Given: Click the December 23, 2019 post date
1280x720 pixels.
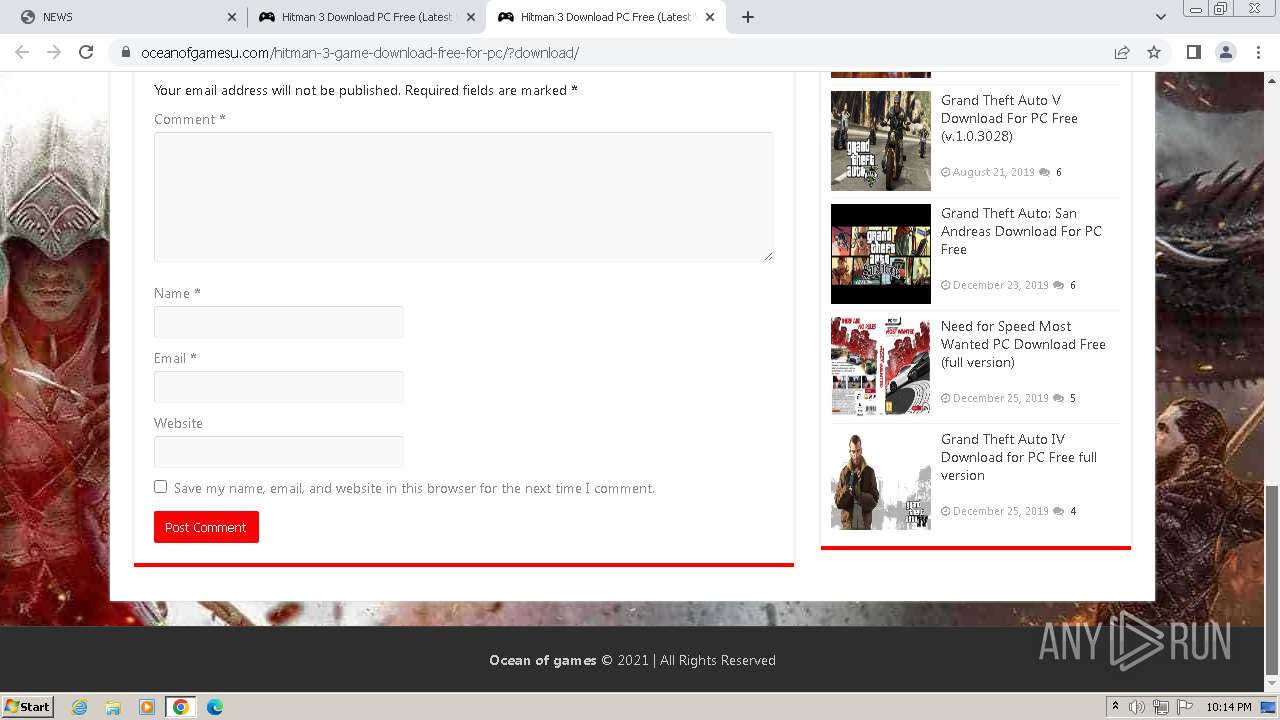Looking at the screenshot, I should 1000,285.
